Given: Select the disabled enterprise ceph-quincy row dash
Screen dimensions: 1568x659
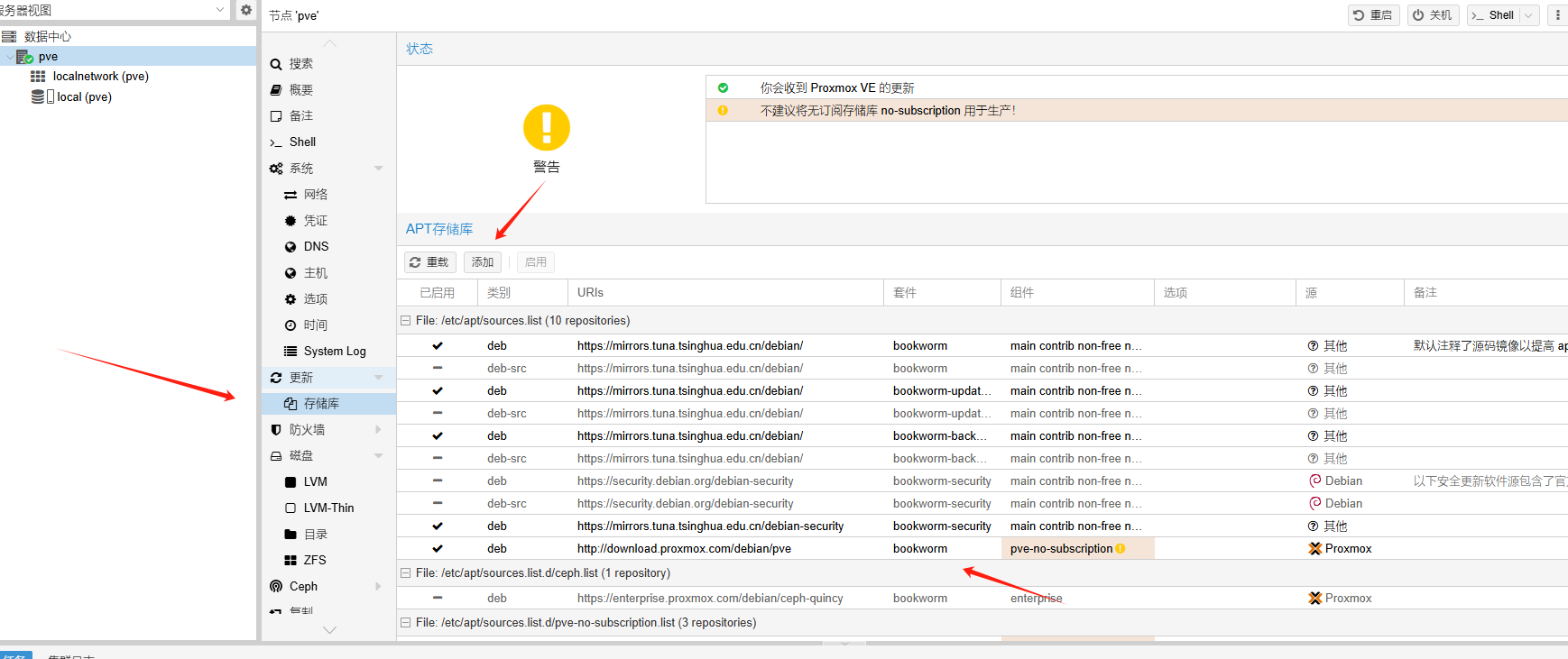Looking at the screenshot, I should click(438, 599).
